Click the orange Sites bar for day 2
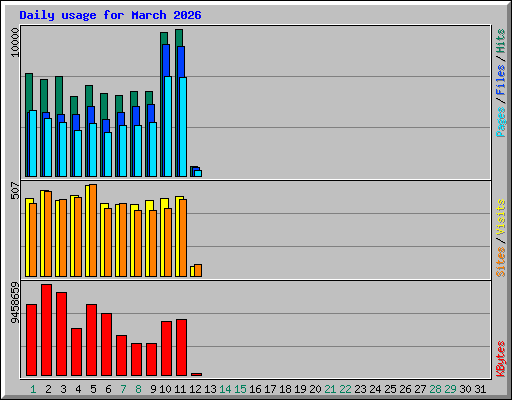The height and width of the screenshot is (400, 512). [x=48, y=234]
